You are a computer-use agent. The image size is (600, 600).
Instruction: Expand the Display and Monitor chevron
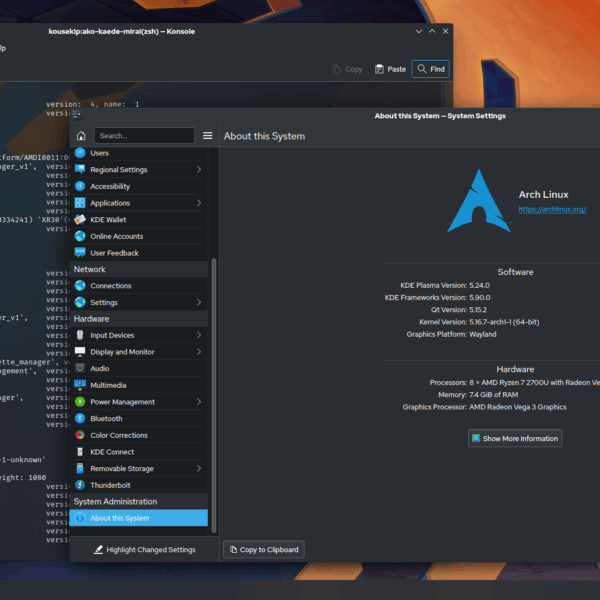[x=199, y=352]
